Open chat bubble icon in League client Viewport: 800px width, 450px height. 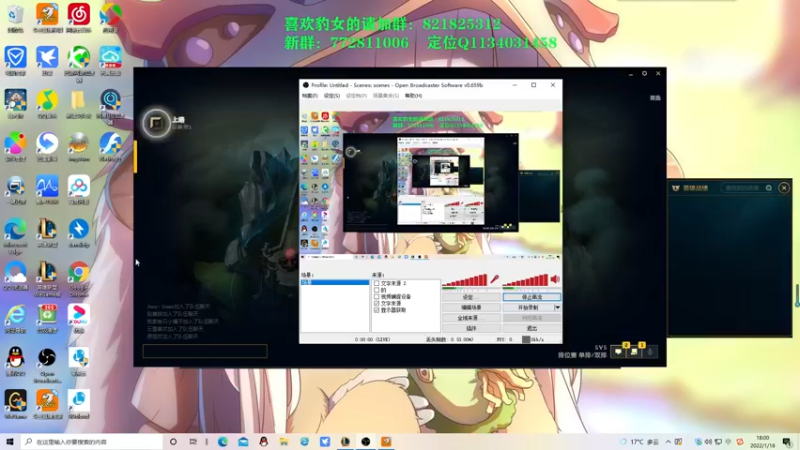pos(618,352)
